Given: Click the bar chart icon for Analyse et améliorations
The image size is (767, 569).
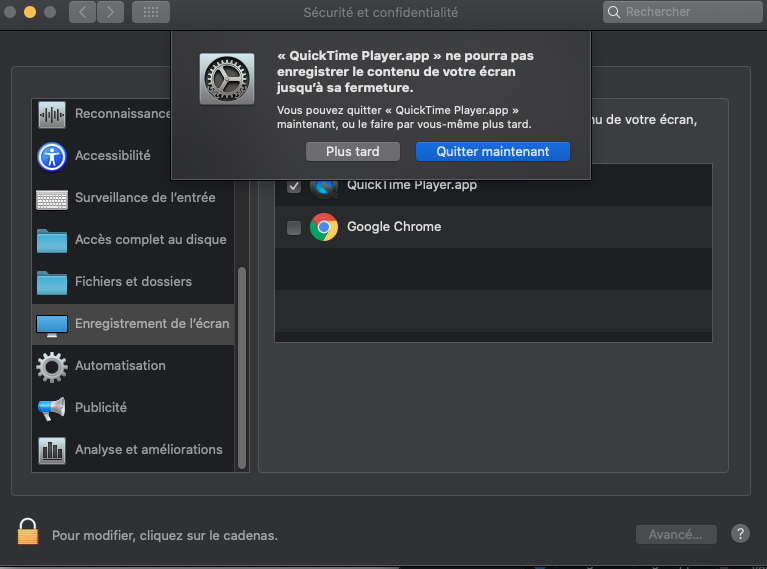Looking at the screenshot, I should pyautogui.click(x=52, y=451).
